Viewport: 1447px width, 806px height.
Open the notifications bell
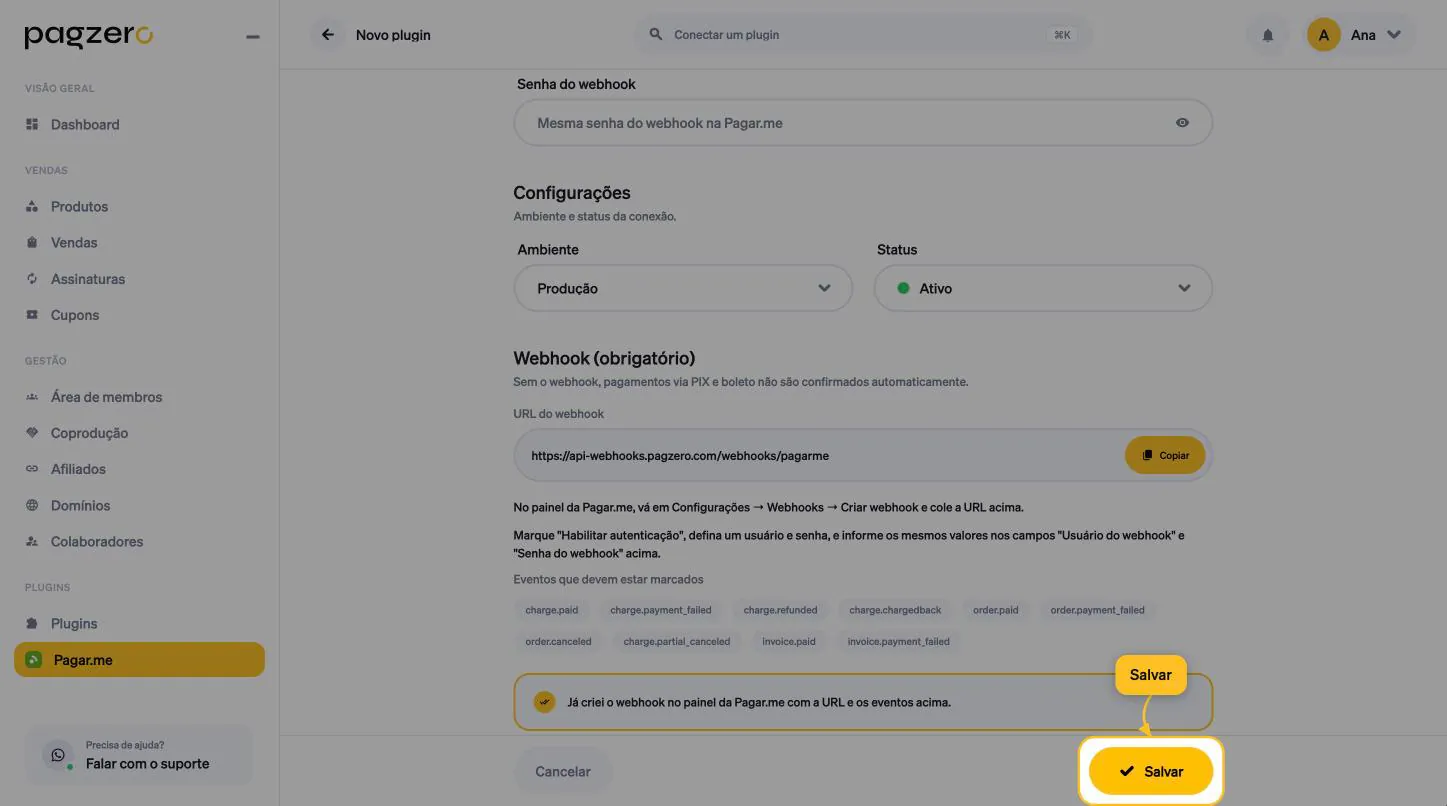click(x=1268, y=35)
